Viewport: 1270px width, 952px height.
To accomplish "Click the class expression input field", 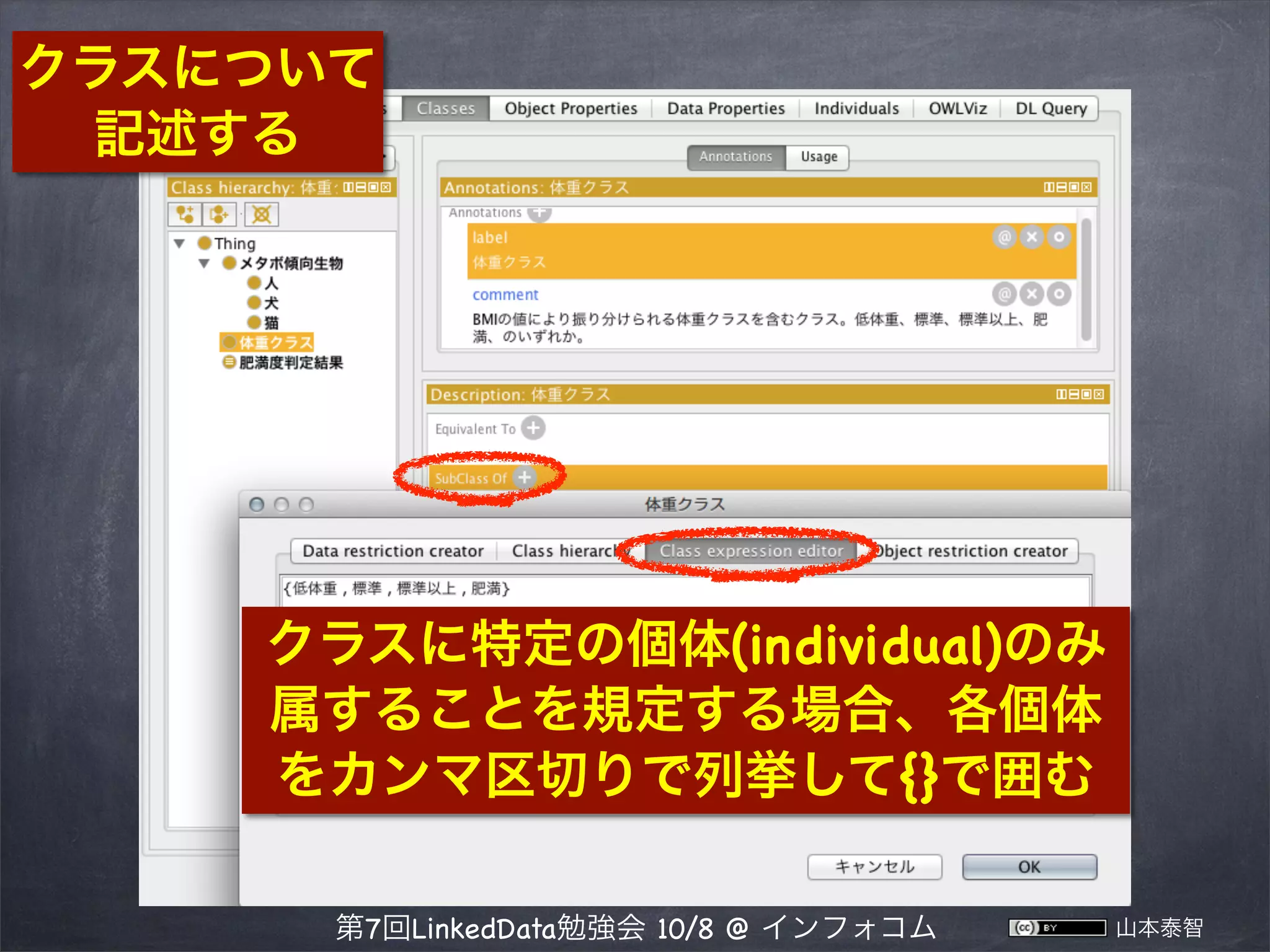I will coord(685,590).
